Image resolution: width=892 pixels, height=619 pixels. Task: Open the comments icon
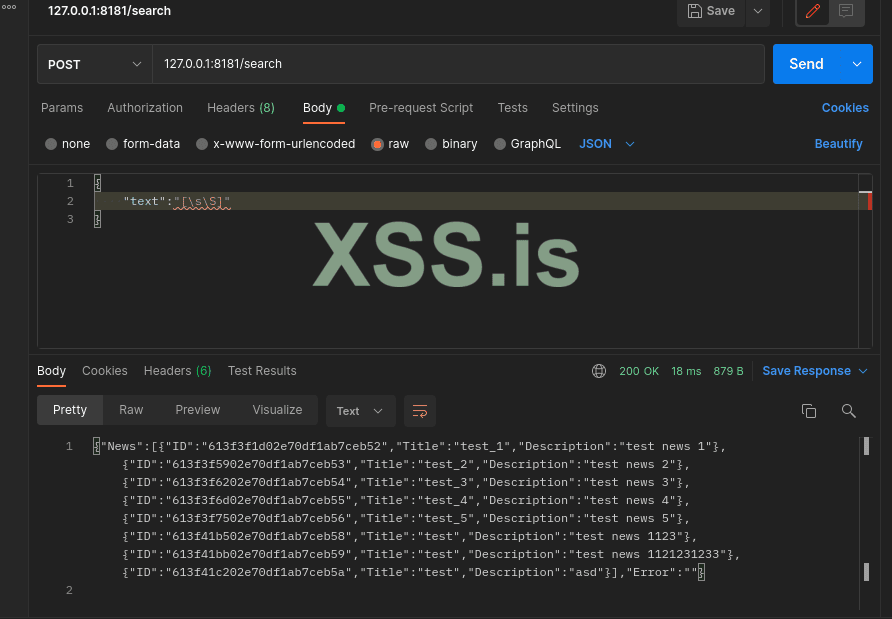point(846,11)
